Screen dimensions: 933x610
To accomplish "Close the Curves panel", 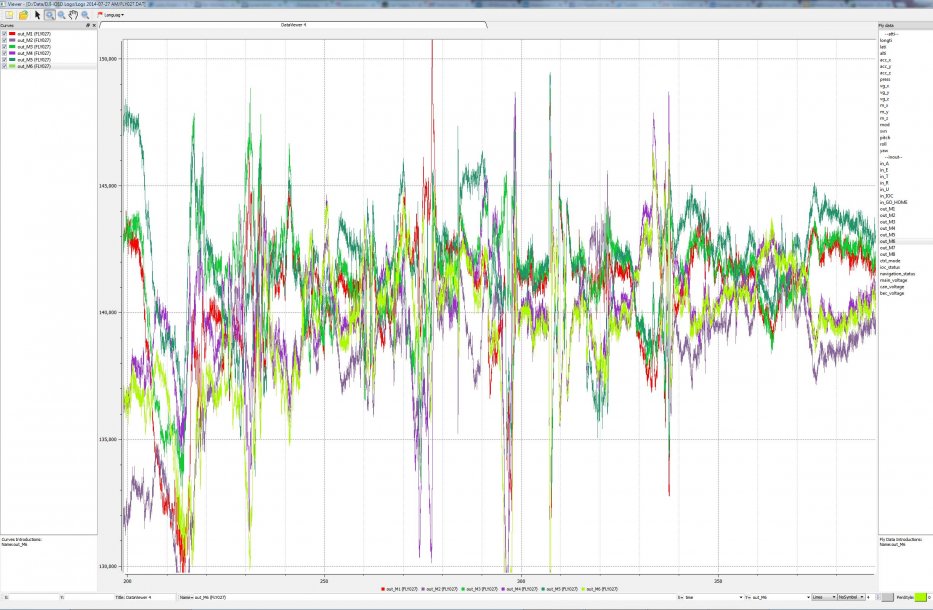I will click(94, 25).
